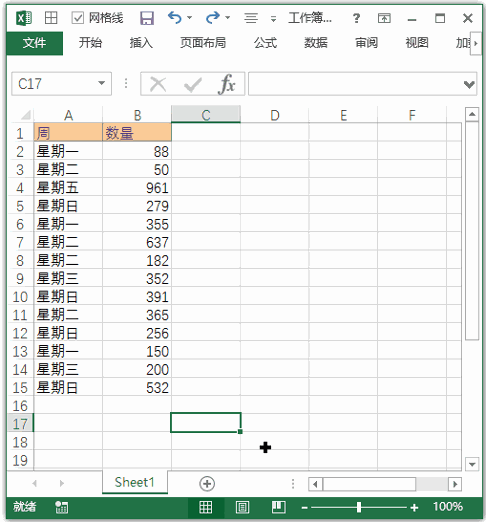Click the horizontal scrollbar thumb
This screenshot has height=522, width=486.
coord(369,484)
